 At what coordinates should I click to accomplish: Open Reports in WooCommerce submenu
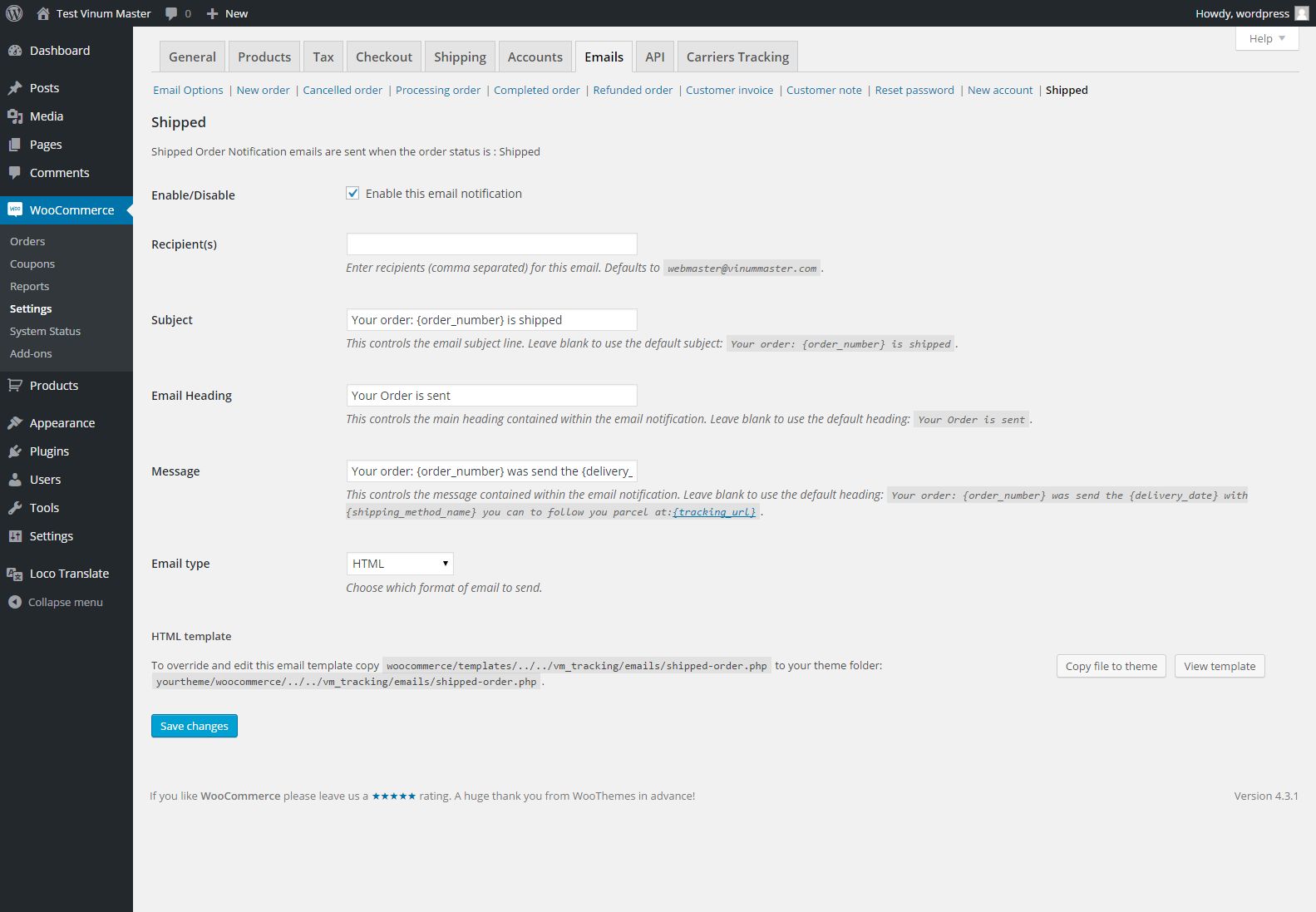(x=30, y=286)
